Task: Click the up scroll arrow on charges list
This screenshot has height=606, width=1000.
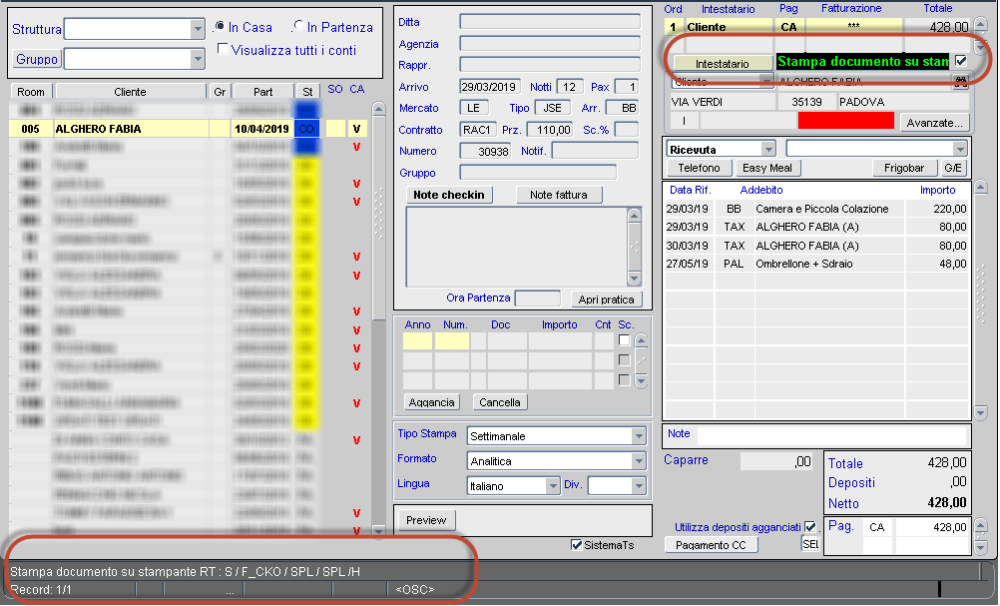Action: click(978, 187)
